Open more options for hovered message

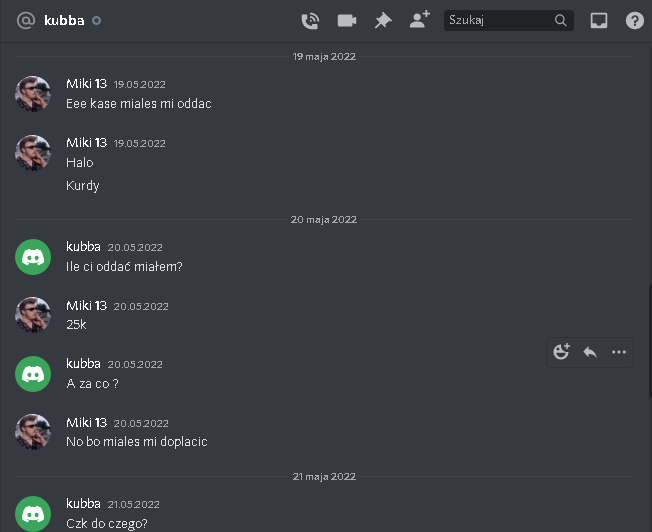click(619, 352)
